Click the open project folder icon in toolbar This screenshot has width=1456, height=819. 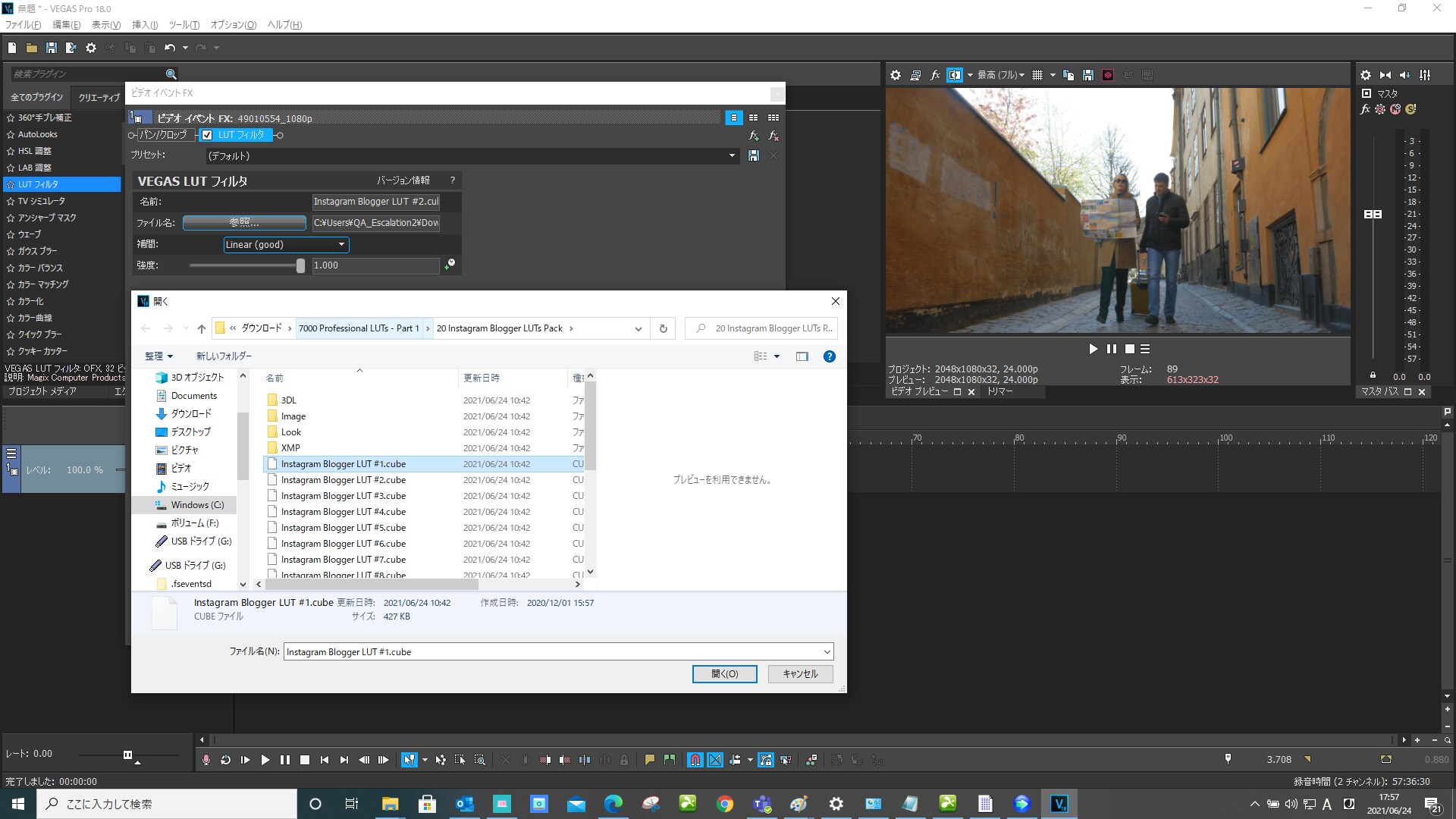32,48
